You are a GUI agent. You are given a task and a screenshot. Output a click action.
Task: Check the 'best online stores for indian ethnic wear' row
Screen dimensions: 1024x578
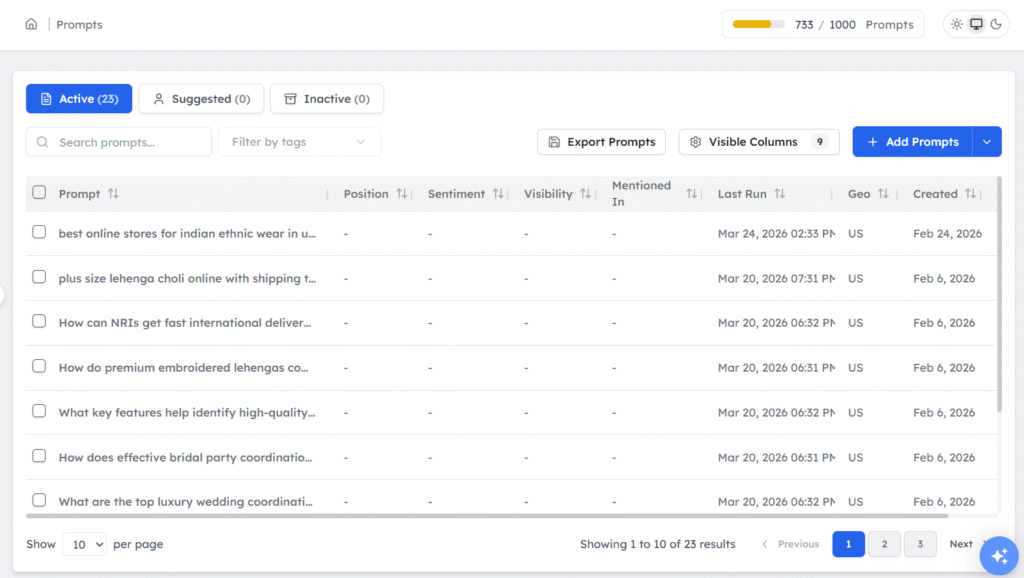(x=39, y=232)
